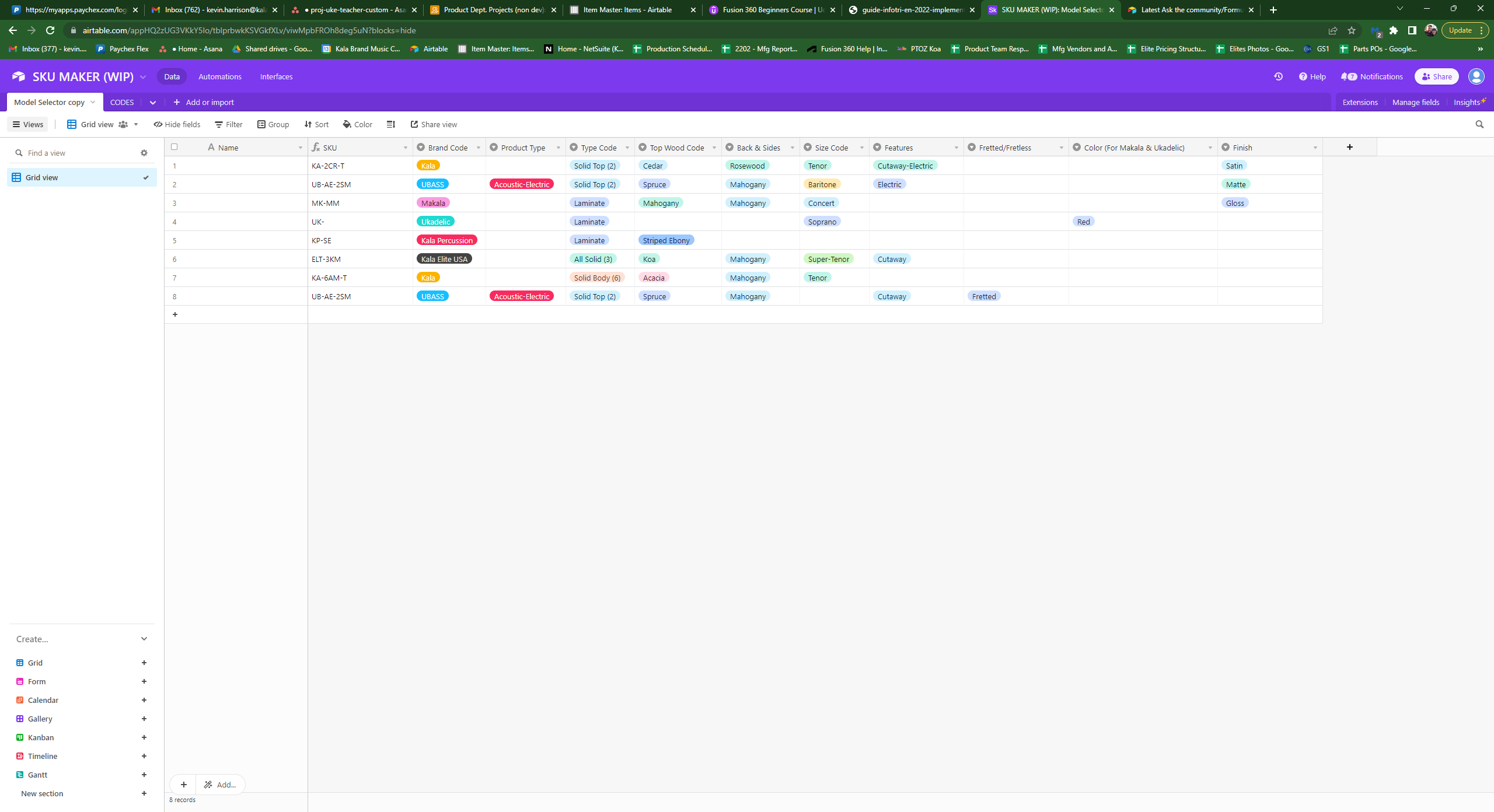This screenshot has height=812, width=1494.
Task: Click the Share button
Action: [x=1437, y=76]
